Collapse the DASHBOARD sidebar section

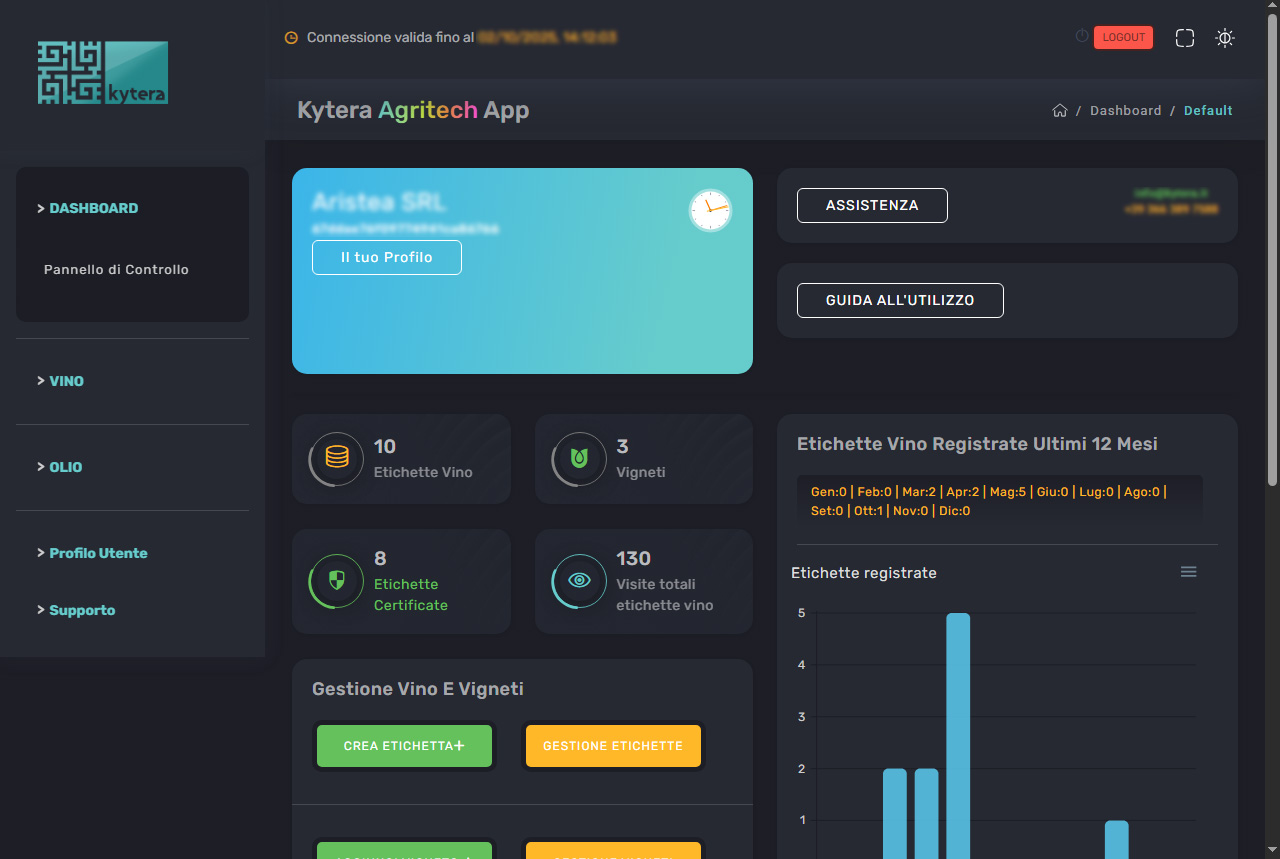[93, 208]
